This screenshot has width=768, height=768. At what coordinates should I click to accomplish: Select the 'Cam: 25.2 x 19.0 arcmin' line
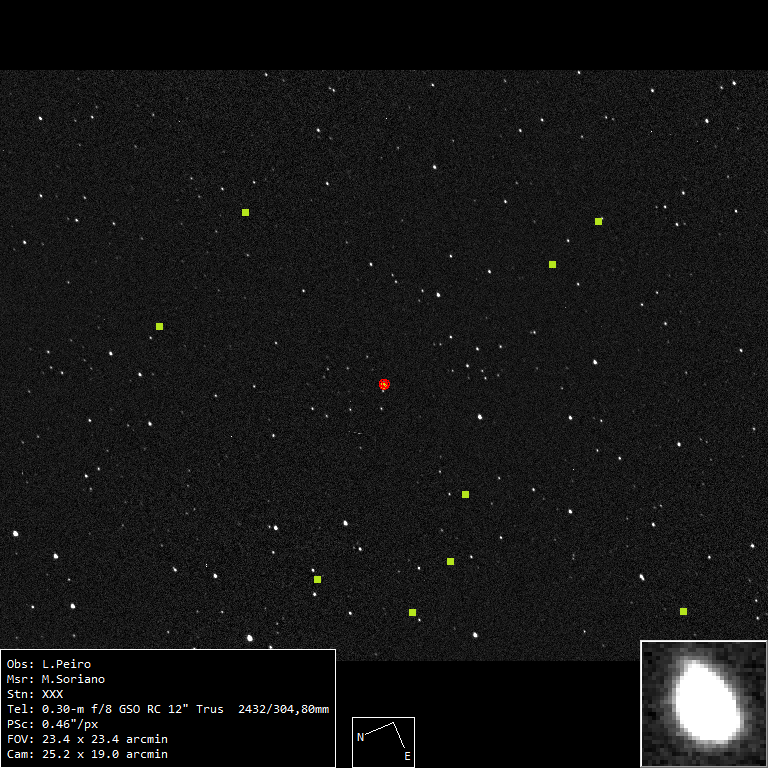click(x=87, y=754)
